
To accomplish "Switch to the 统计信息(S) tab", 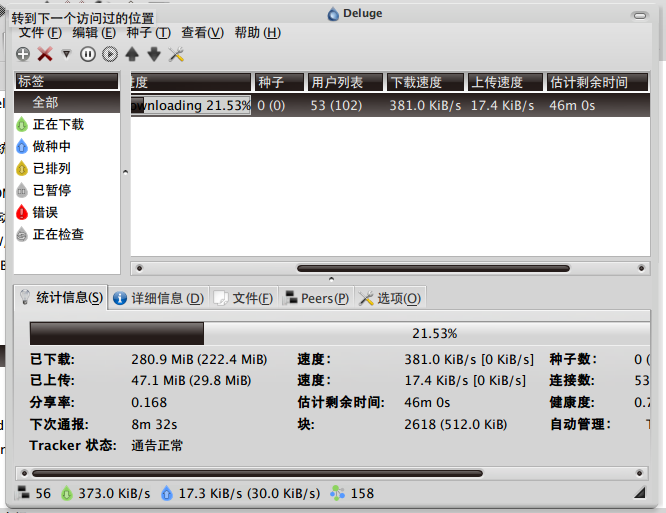I will (x=61, y=298).
